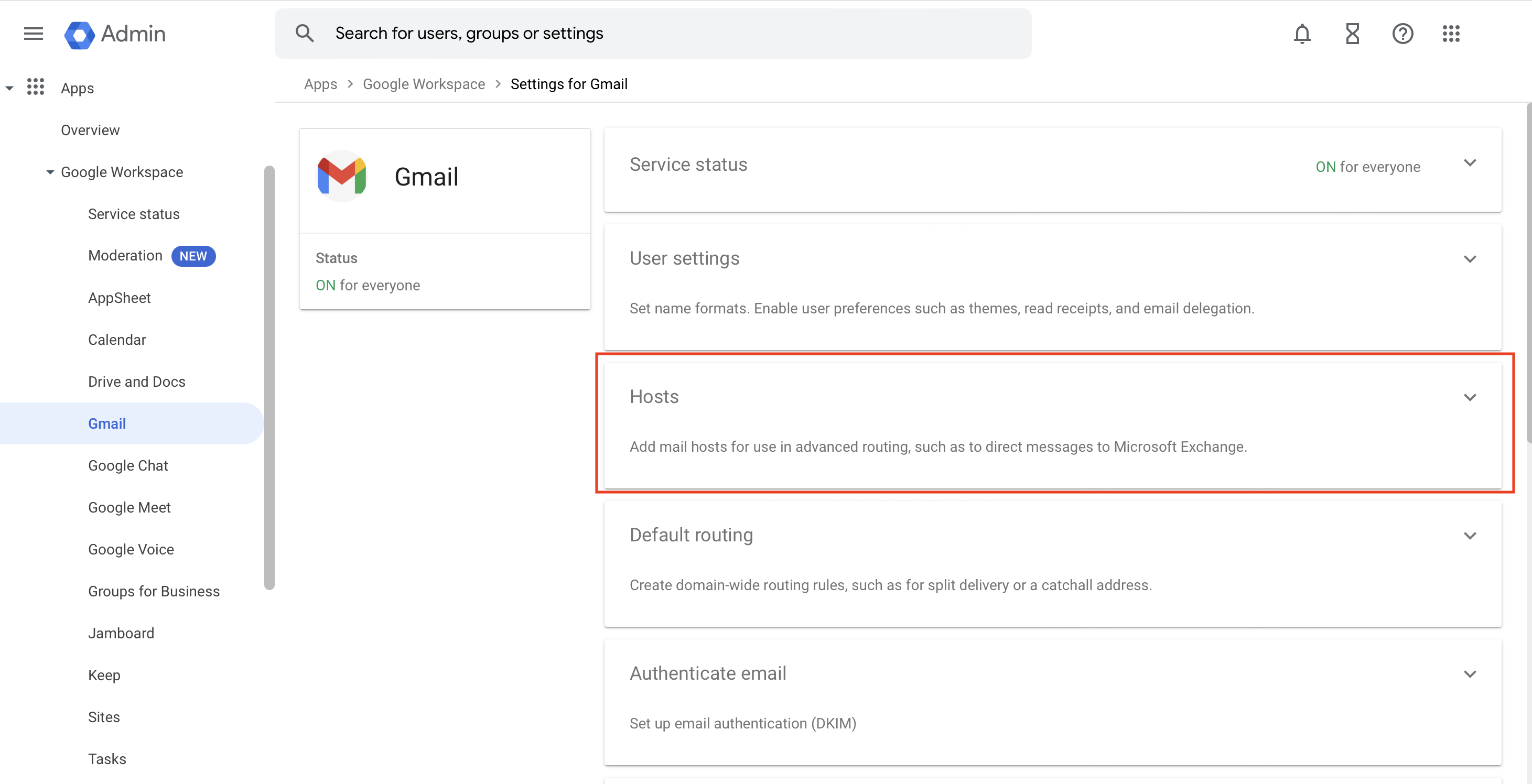The image size is (1532, 784).
Task: Click the search users, groups or settings field
Action: click(653, 34)
